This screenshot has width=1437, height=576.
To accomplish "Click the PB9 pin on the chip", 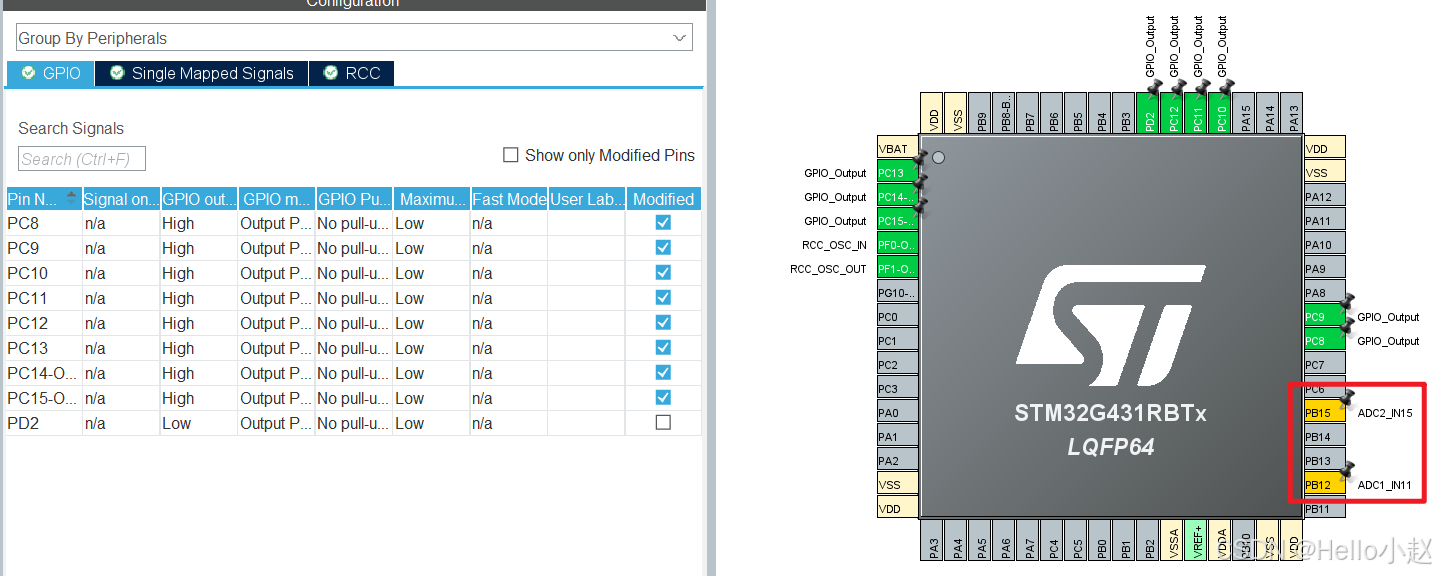I will (x=981, y=113).
